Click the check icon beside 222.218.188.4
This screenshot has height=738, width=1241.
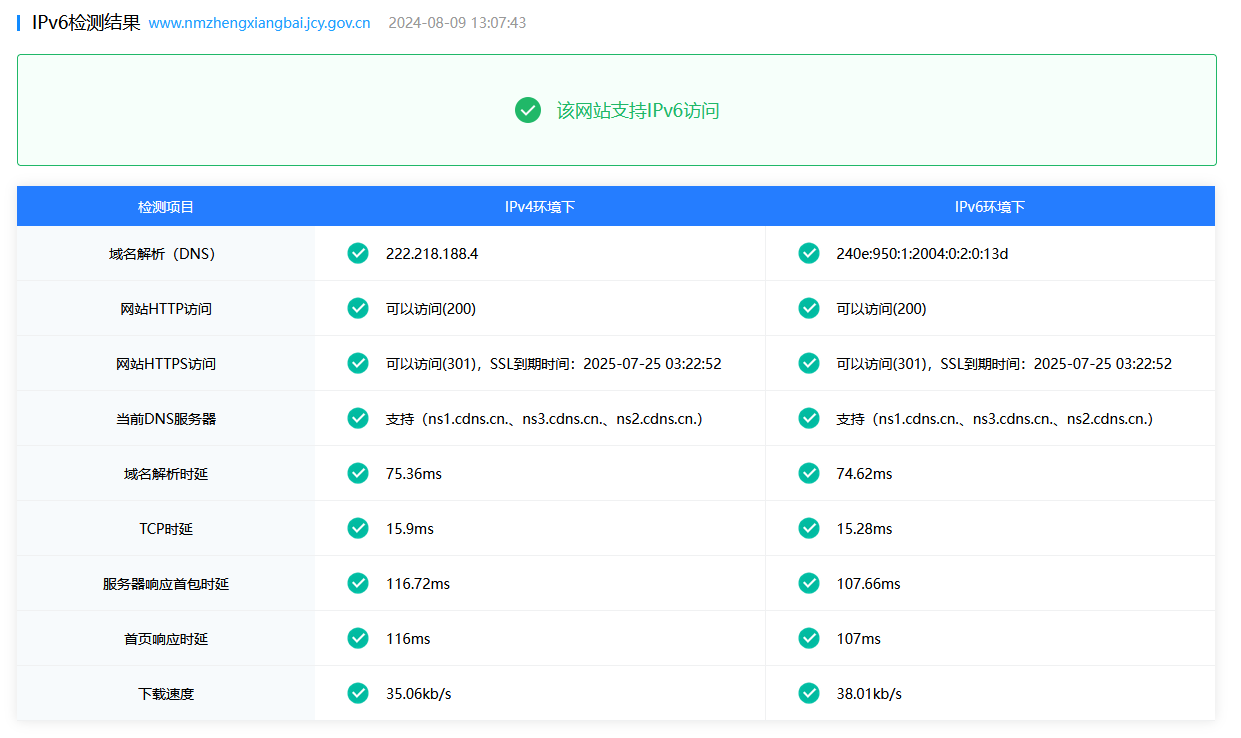point(358,253)
